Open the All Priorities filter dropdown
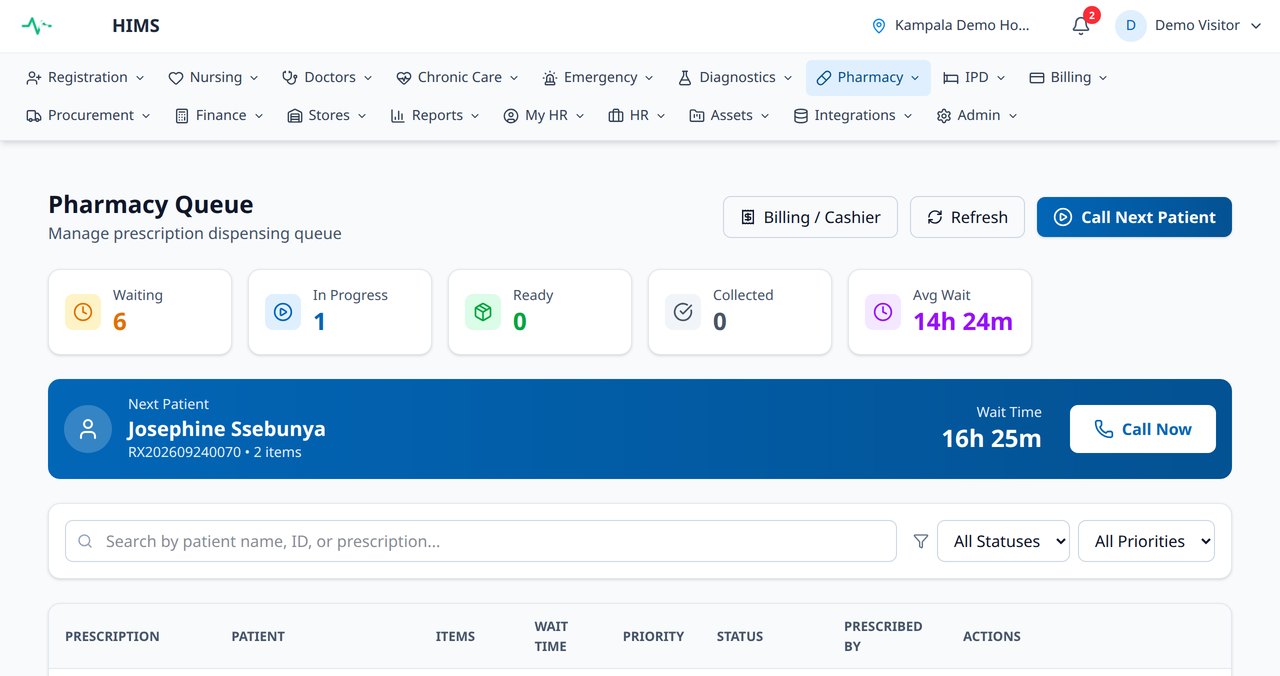The width and height of the screenshot is (1280, 676). [1146, 541]
